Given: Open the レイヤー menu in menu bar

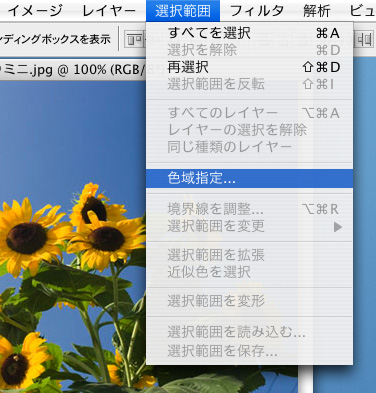Looking at the screenshot, I should click(x=109, y=11).
